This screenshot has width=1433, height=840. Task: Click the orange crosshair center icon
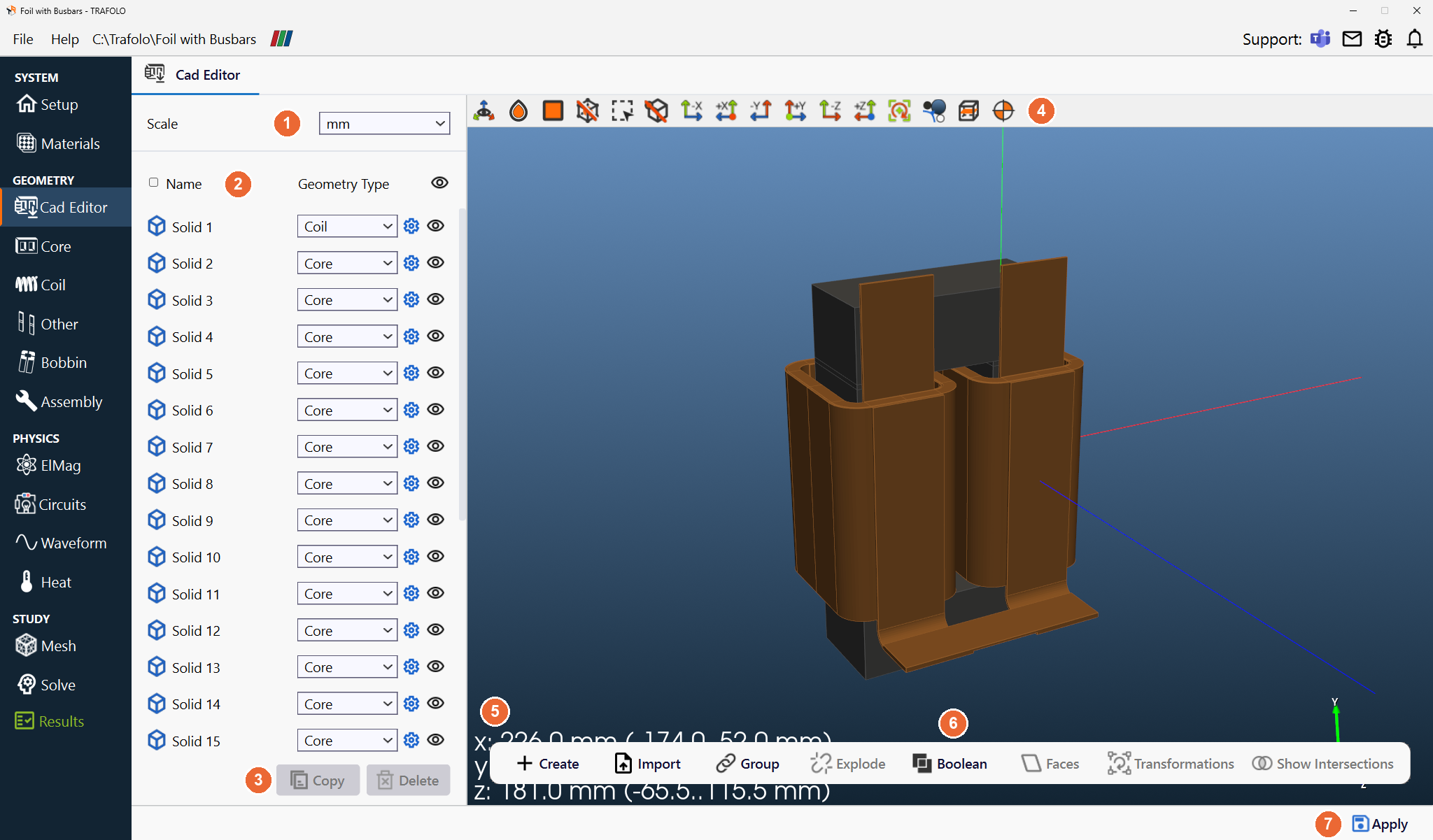(1003, 111)
